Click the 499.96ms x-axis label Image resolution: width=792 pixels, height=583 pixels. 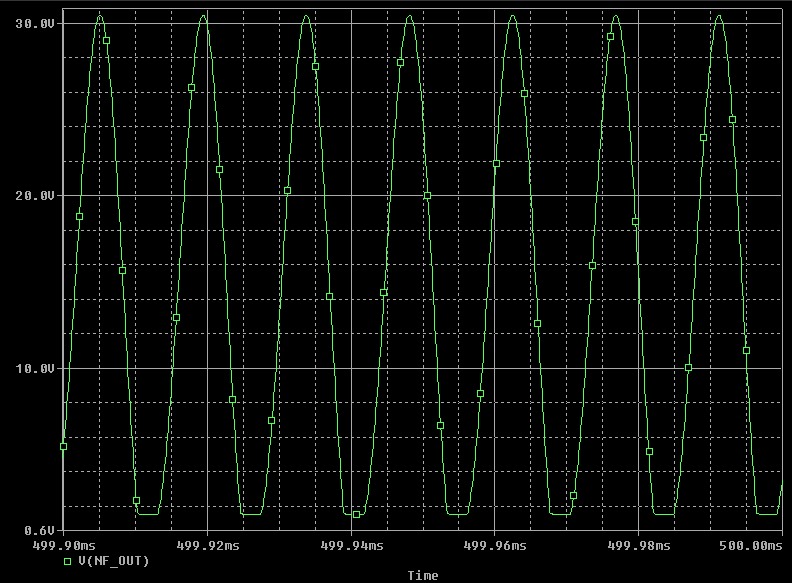495,546
